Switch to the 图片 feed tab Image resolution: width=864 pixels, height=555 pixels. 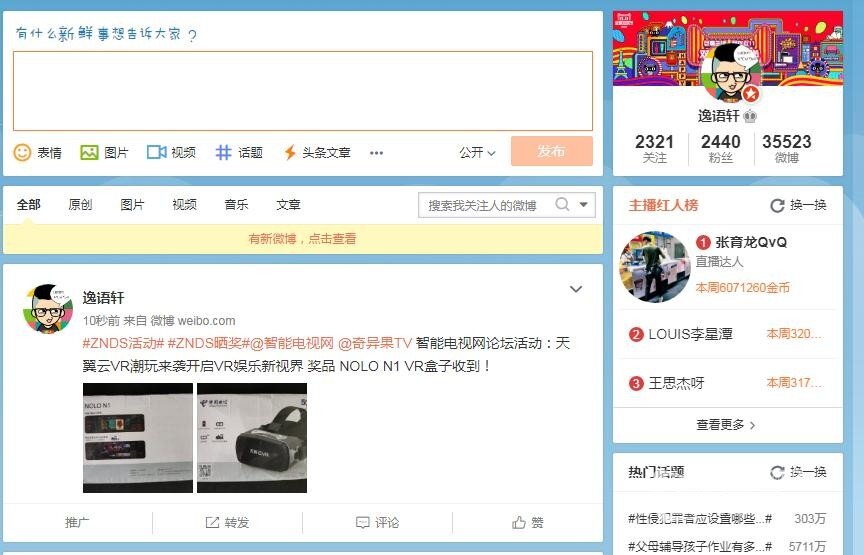(132, 205)
